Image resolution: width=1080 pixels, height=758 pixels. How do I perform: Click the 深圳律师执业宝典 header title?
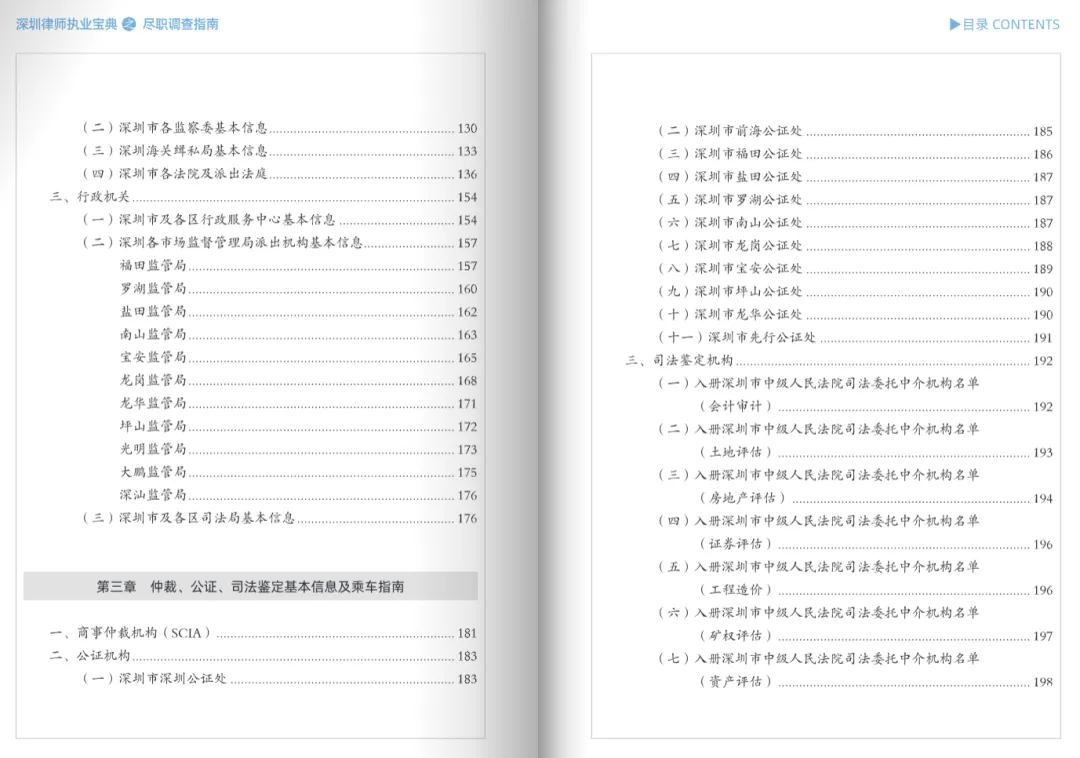pyautogui.click(x=67, y=24)
